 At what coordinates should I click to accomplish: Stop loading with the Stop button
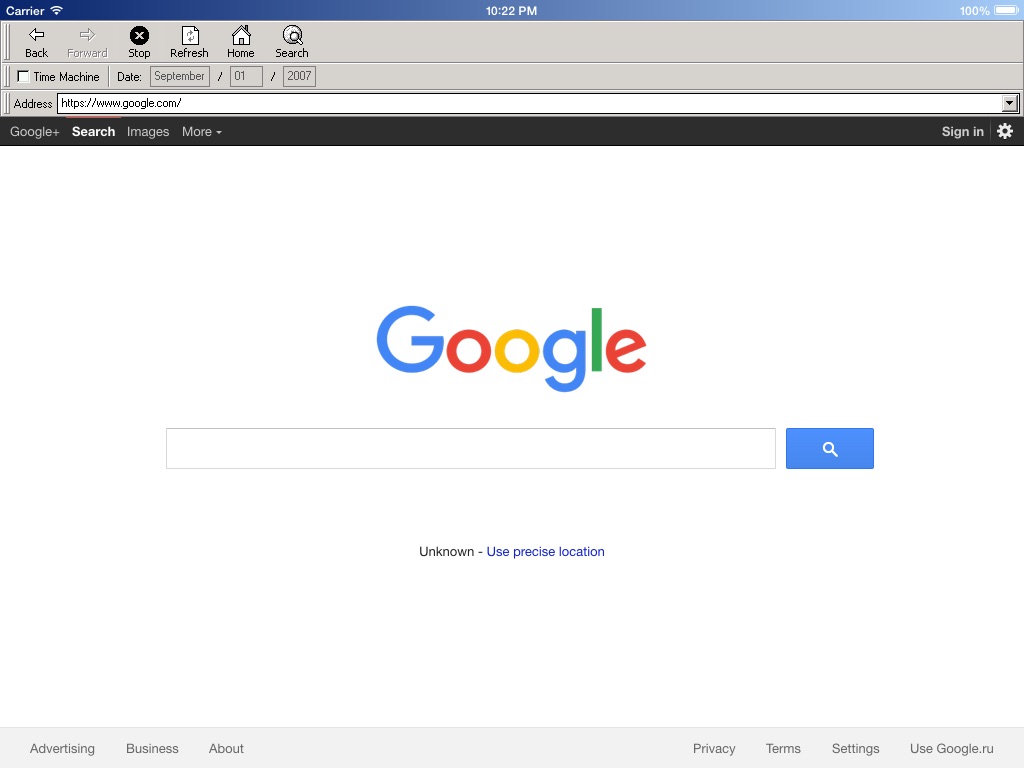click(x=139, y=42)
